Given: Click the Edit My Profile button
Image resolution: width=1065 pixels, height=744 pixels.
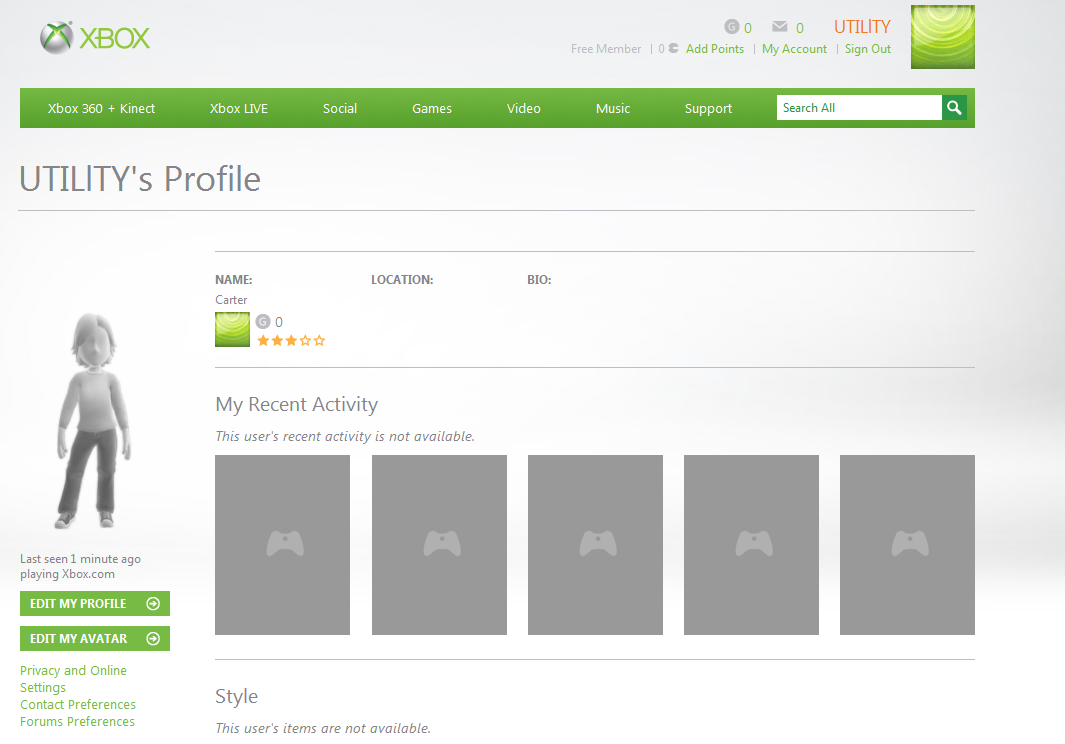Looking at the screenshot, I should pyautogui.click(x=95, y=603).
